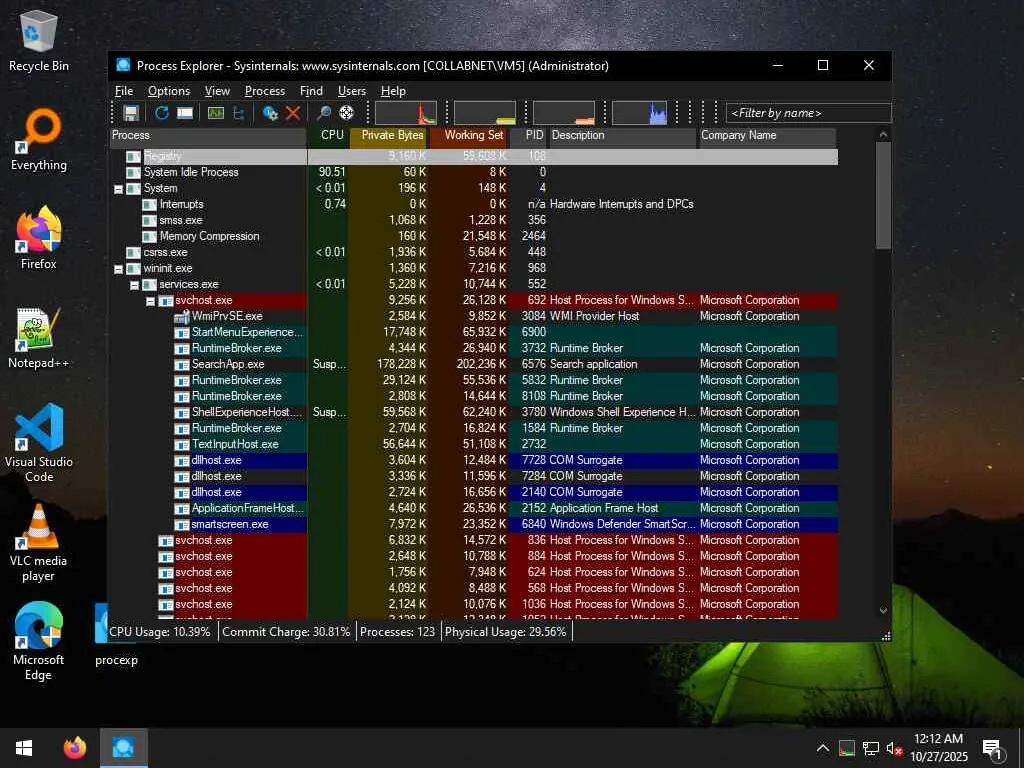Toggle the Show Process Tree icon
Screen dimensions: 1024x768
pyautogui.click(x=238, y=113)
